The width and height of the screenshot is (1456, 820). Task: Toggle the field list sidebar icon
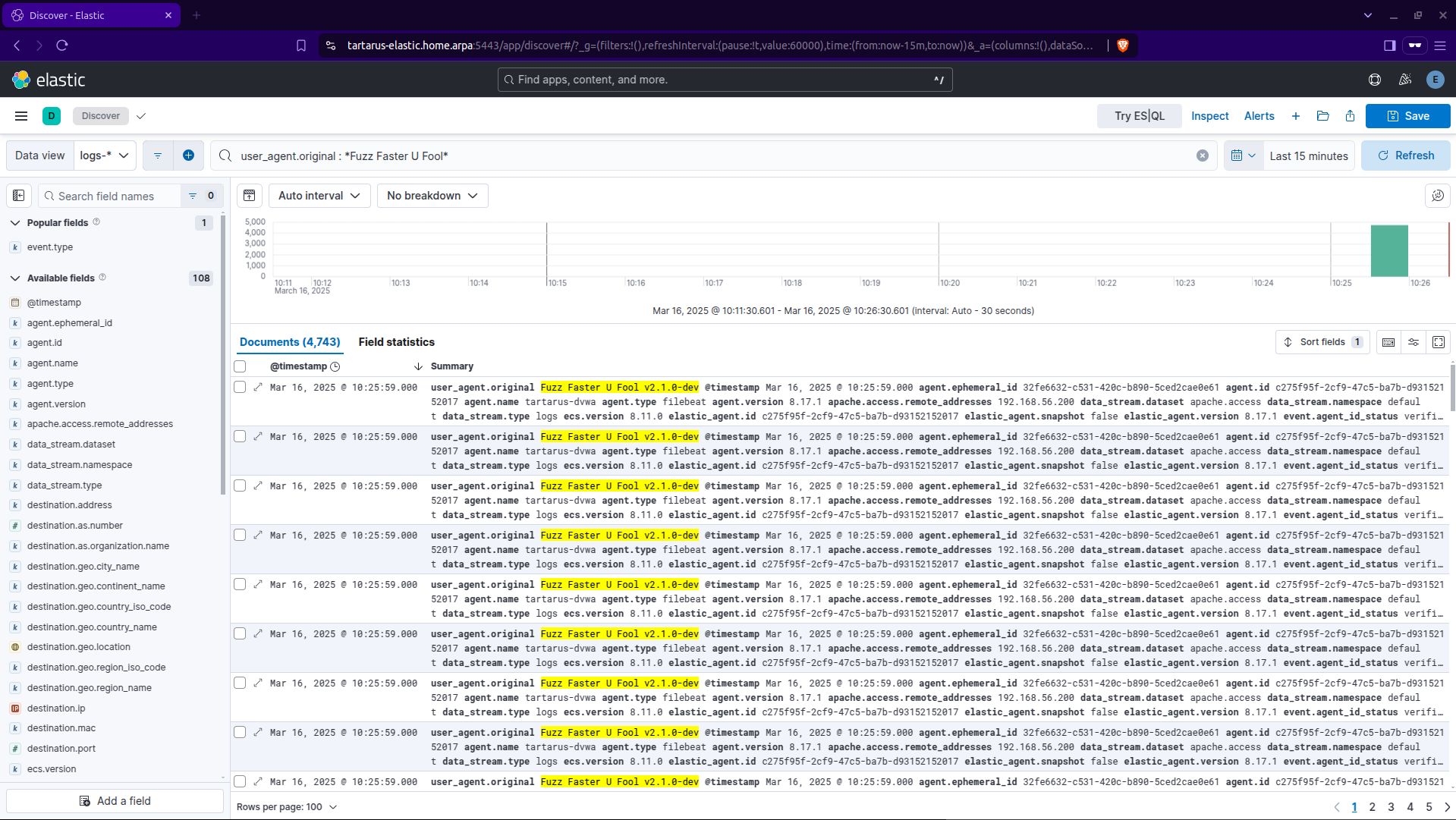tap(19, 196)
